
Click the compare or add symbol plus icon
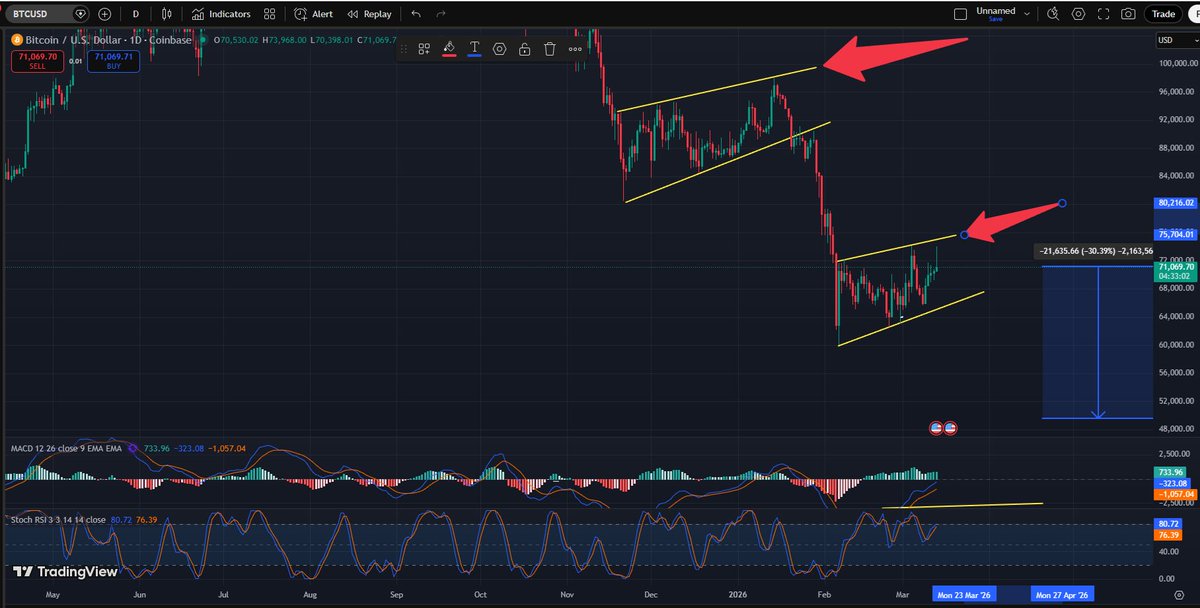(x=104, y=14)
